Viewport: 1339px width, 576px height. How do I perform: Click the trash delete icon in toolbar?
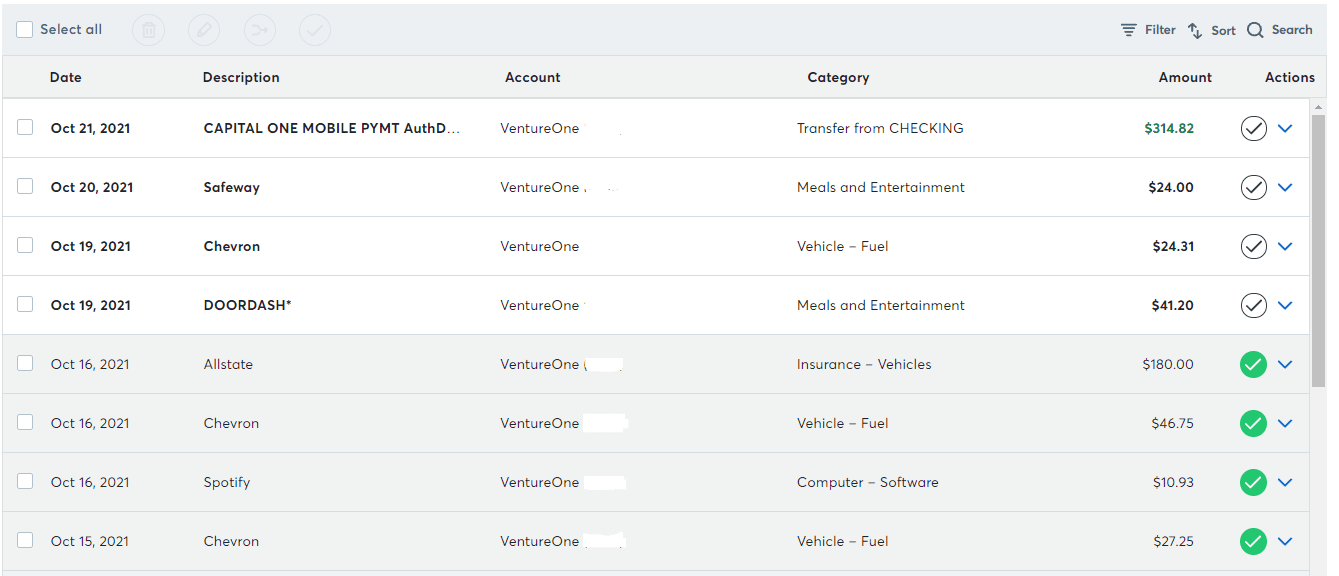148,30
